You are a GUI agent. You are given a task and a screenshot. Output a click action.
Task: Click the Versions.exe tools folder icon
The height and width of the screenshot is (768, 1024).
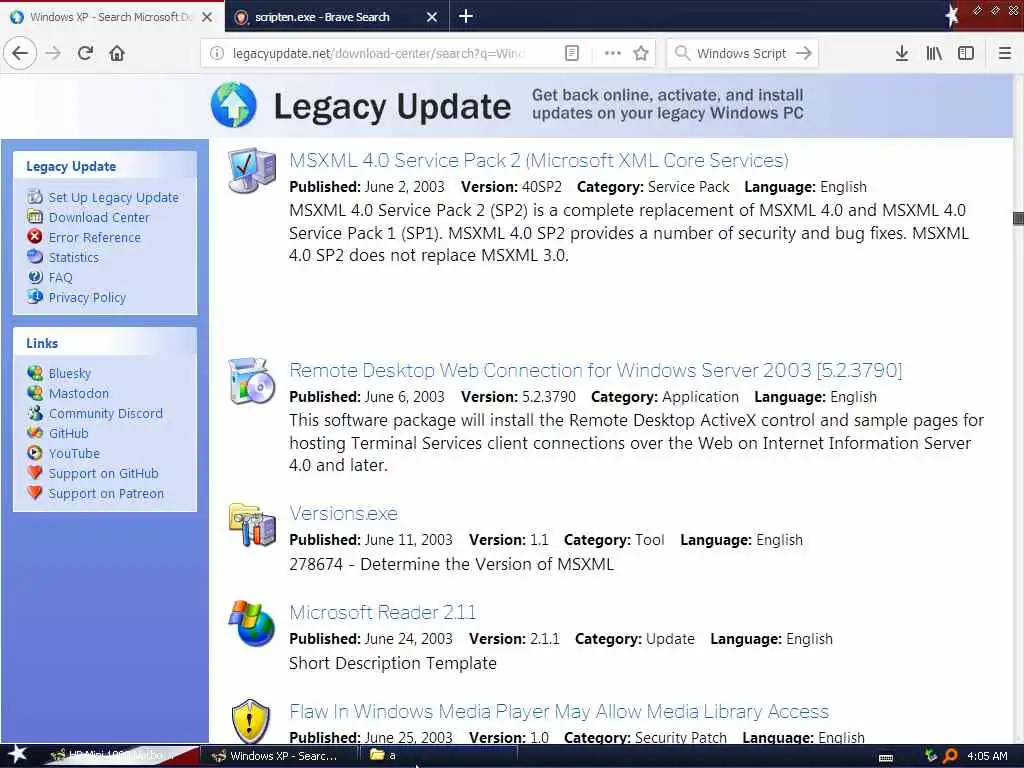252,524
